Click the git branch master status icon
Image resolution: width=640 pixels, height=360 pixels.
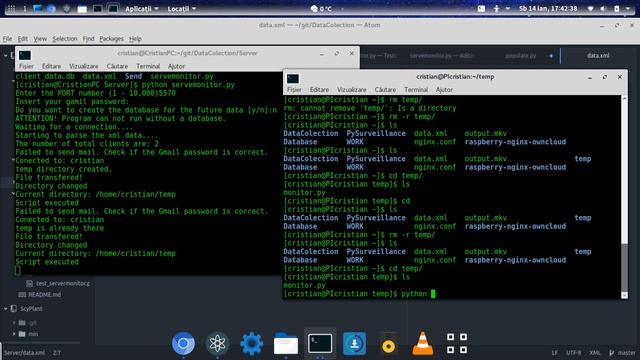click(611, 353)
